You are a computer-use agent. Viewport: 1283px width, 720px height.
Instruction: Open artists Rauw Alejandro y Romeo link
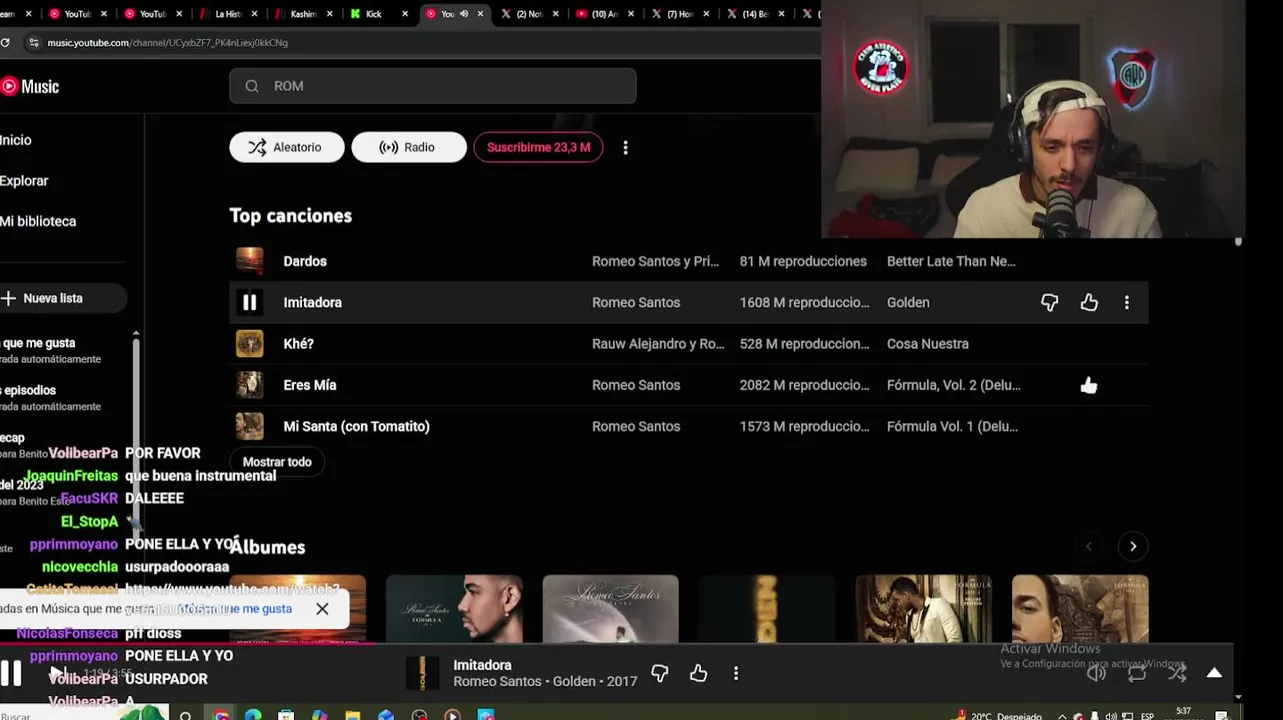(x=658, y=343)
